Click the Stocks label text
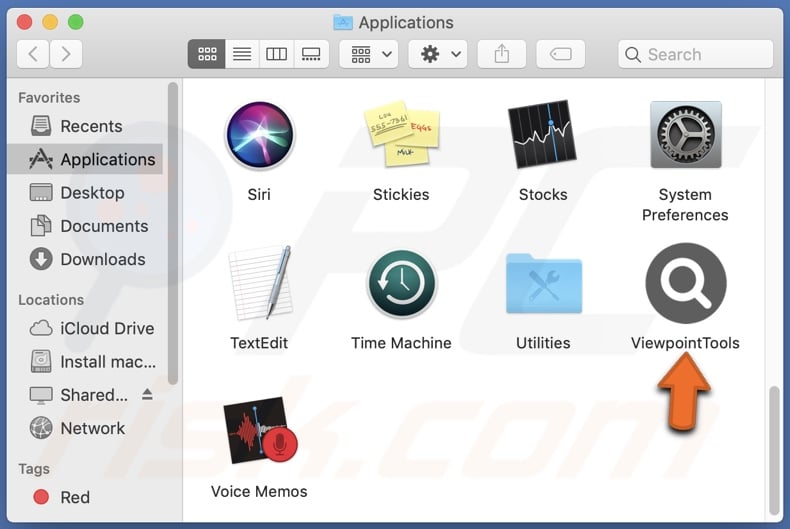Viewport: 790px width, 529px height. pyautogui.click(x=543, y=194)
